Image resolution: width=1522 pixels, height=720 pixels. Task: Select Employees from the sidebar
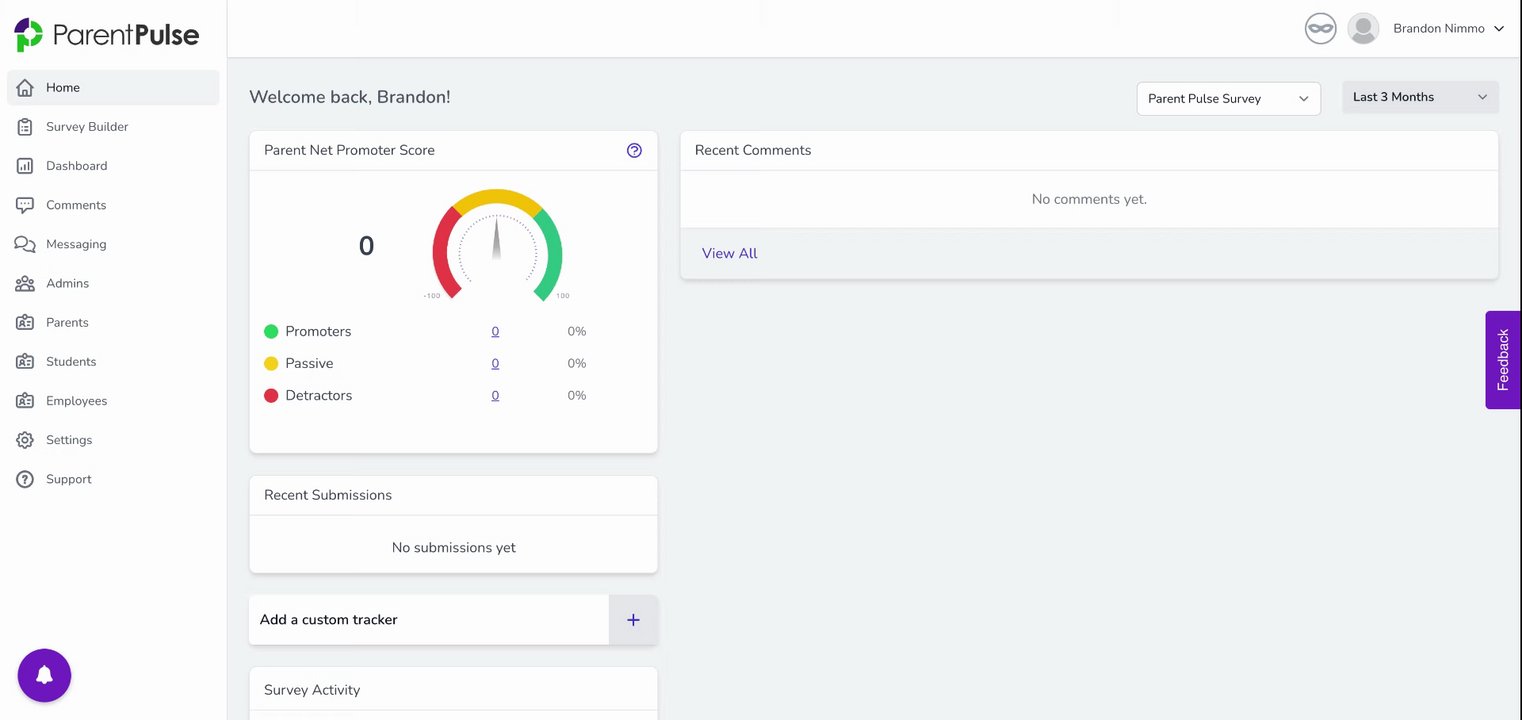[76, 401]
